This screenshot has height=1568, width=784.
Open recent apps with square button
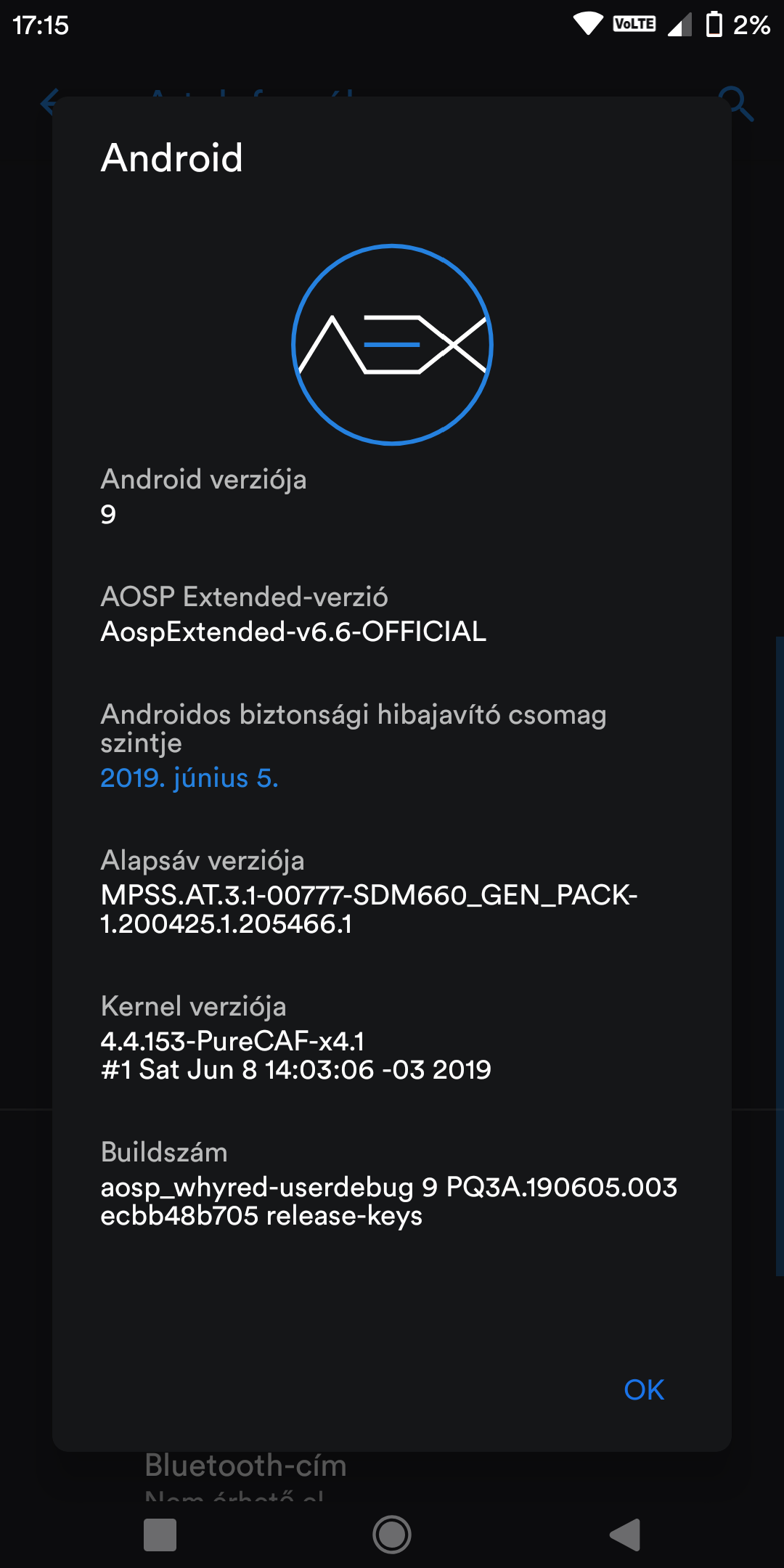tap(160, 1535)
